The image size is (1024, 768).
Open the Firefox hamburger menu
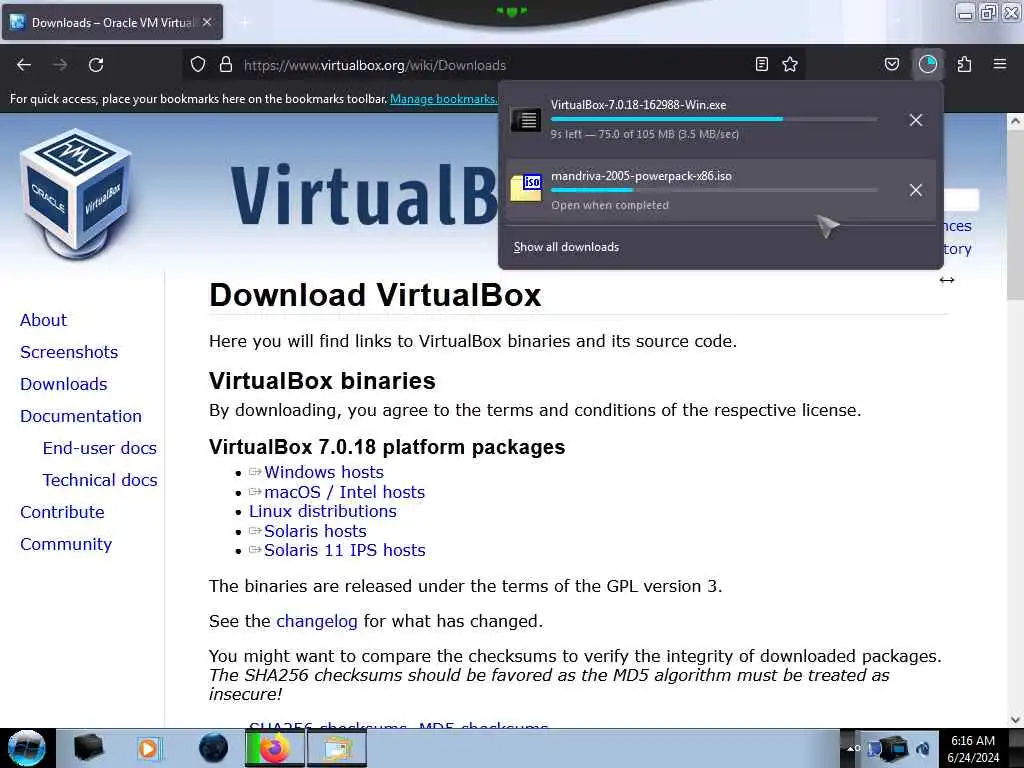pos(1000,64)
